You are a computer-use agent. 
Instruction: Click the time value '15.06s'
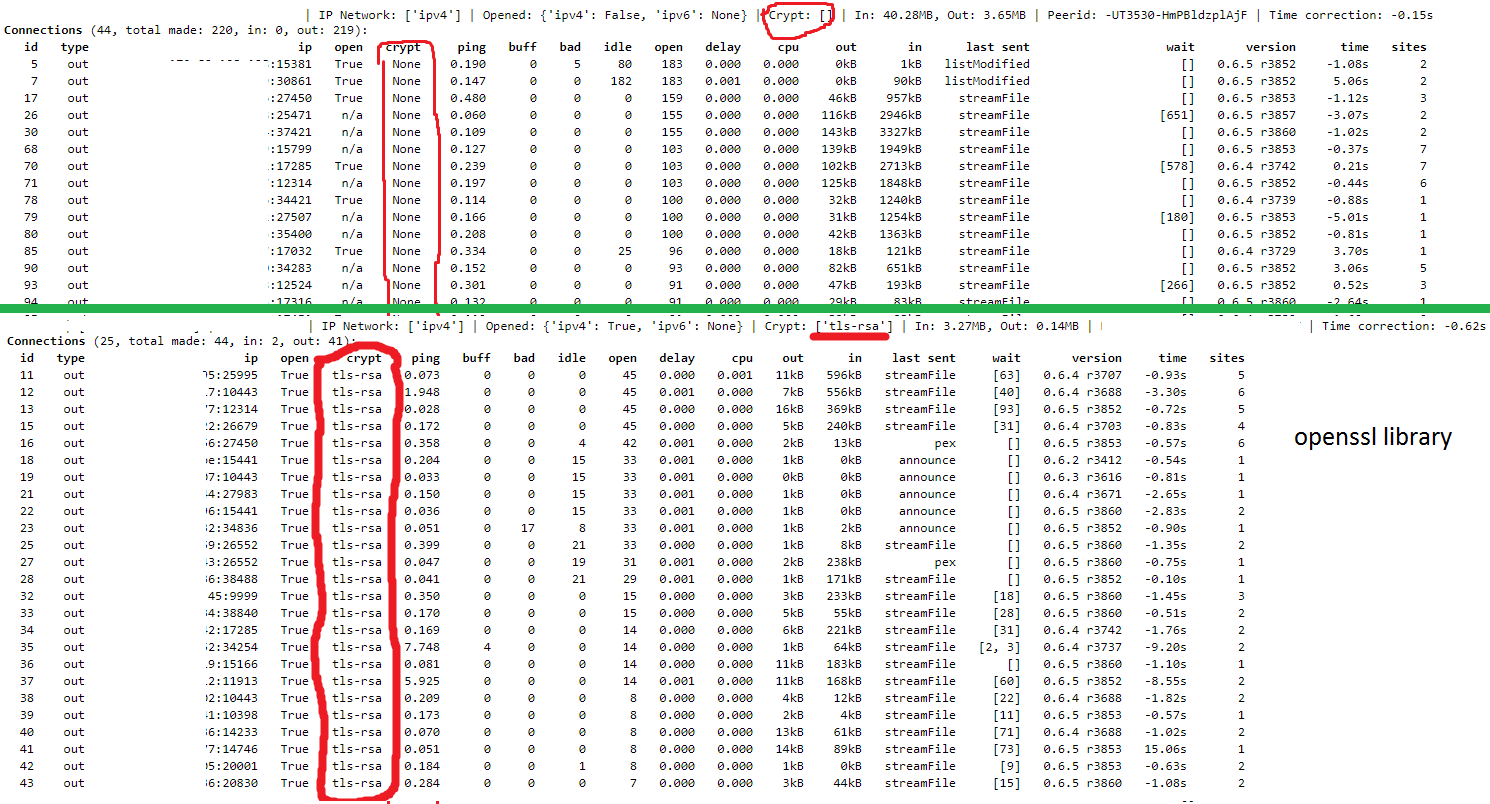1164,749
